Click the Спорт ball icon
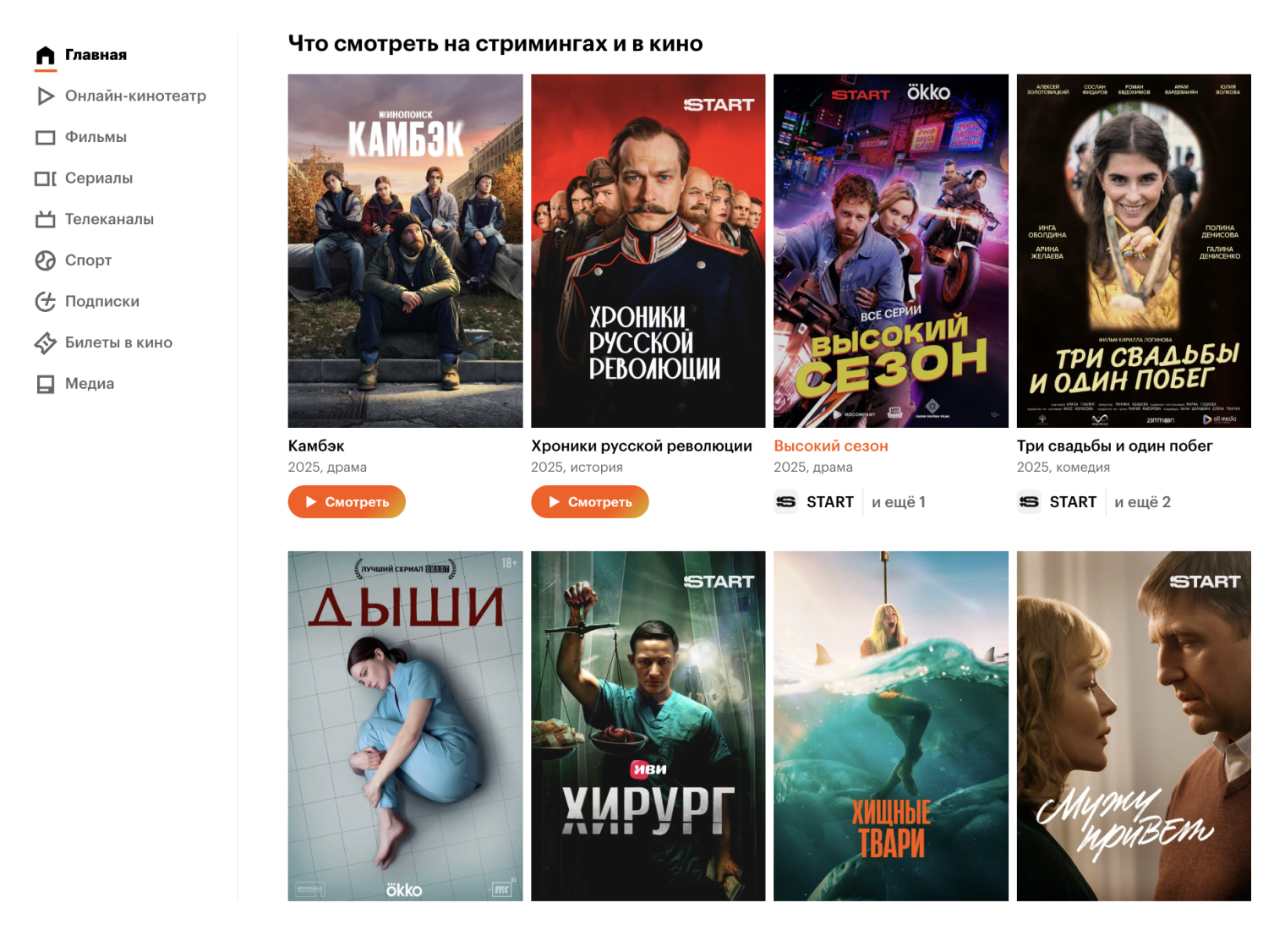The width and height of the screenshot is (1285, 952). [46, 260]
